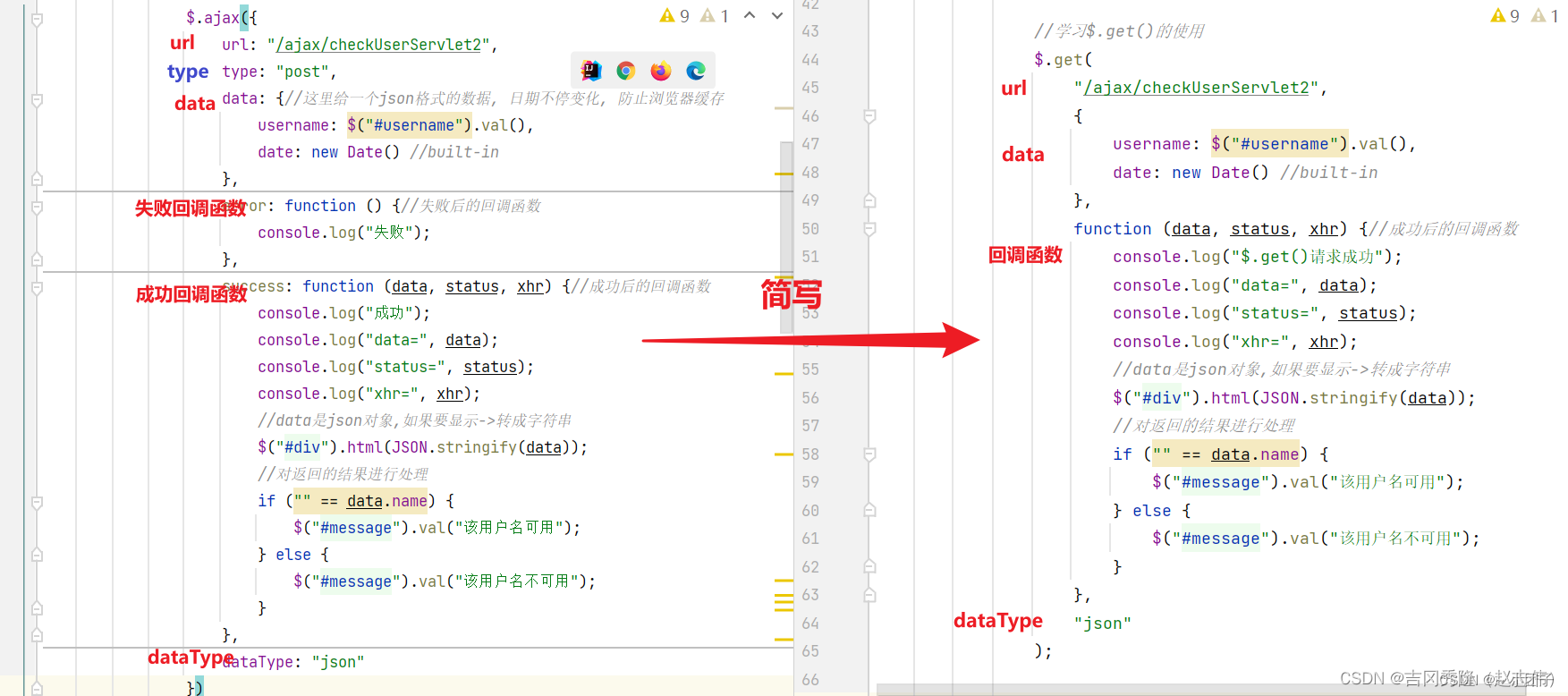Click the line number 43 in gutter
The image size is (1568, 696).
(x=810, y=31)
